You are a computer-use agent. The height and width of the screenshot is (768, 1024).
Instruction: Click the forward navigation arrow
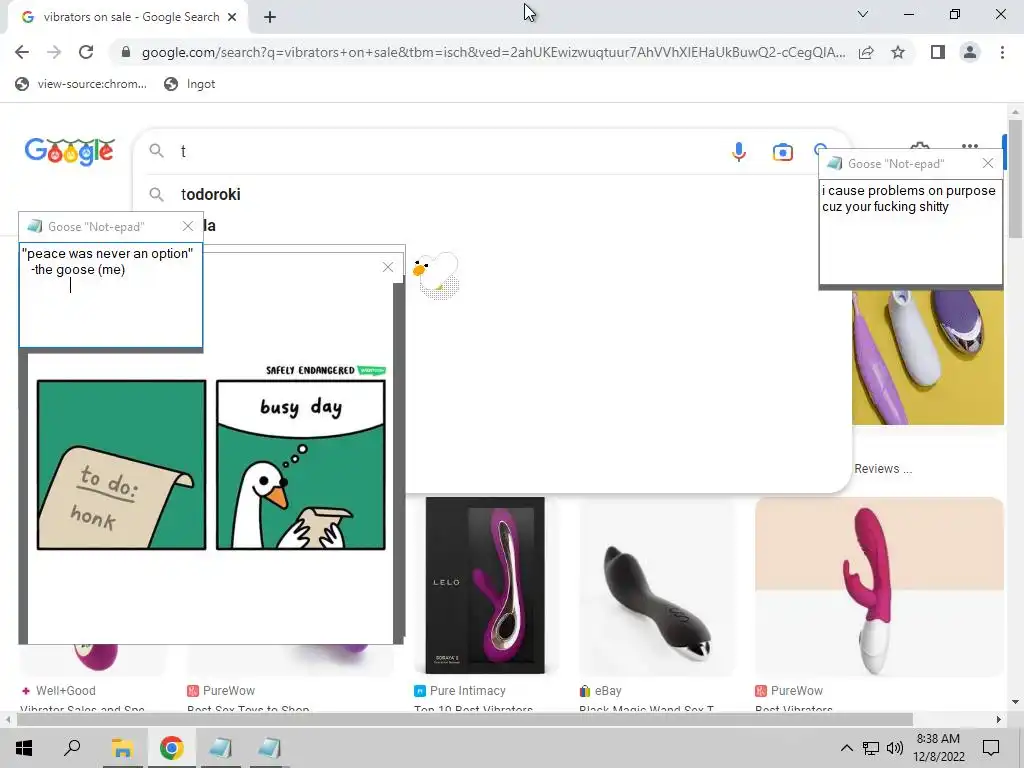coord(54,52)
